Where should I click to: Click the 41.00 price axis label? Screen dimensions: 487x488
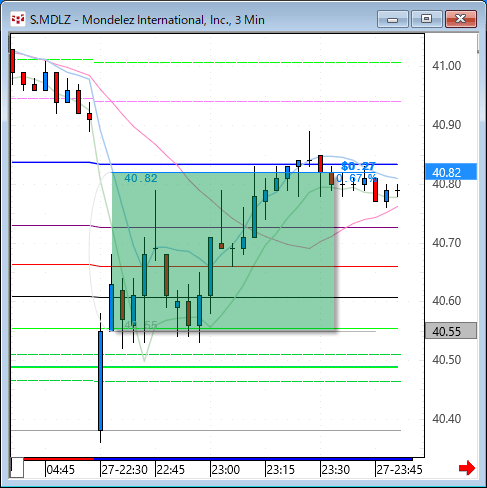point(447,66)
